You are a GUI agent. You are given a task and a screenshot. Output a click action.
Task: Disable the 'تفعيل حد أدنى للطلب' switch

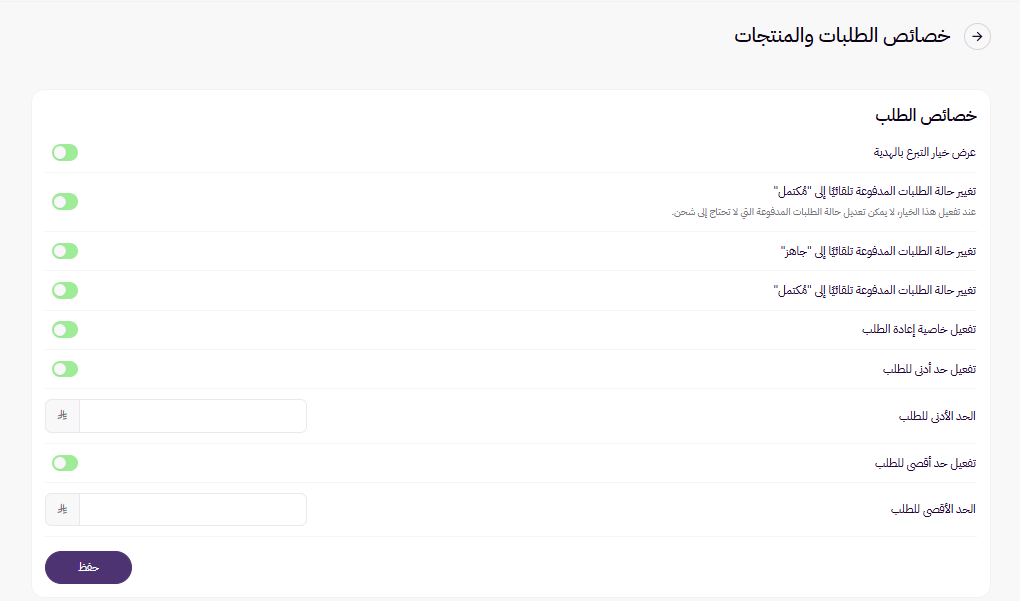64,369
